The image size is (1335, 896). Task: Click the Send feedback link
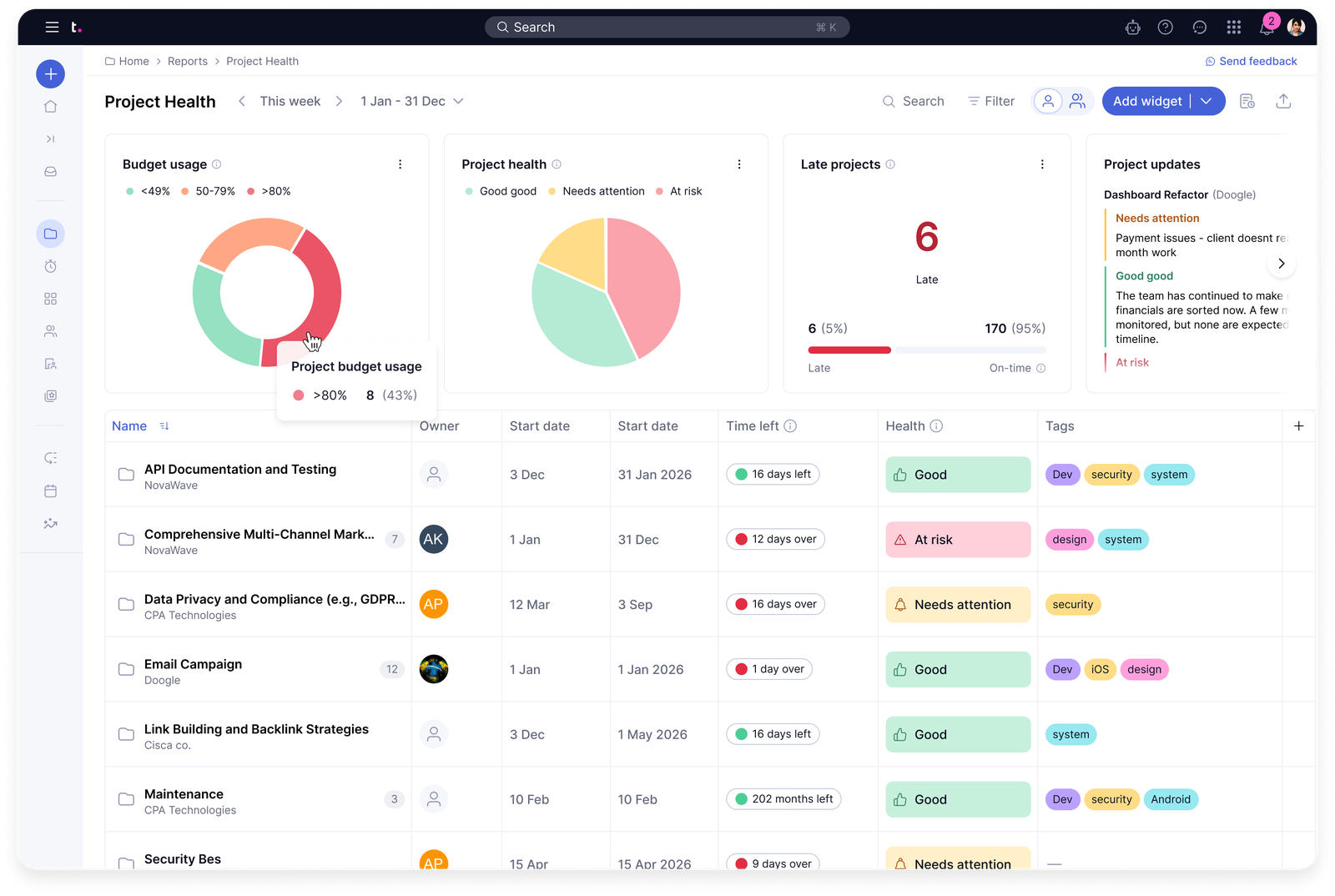[x=1251, y=61]
